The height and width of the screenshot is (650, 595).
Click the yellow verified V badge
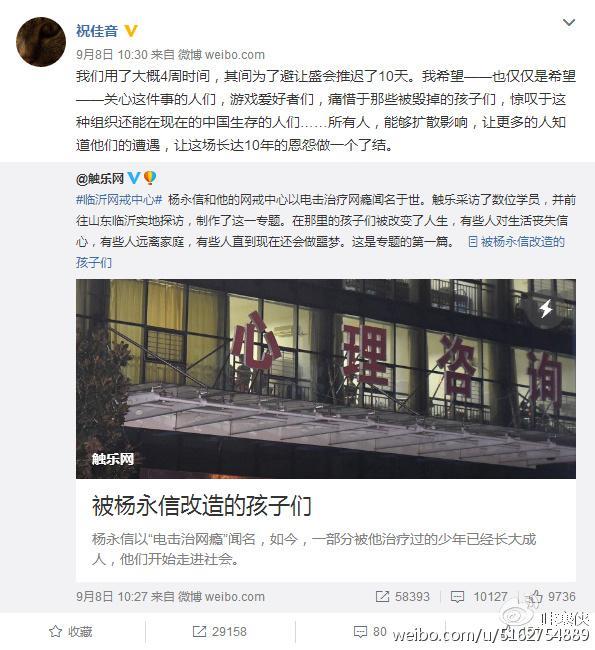pos(131,31)
